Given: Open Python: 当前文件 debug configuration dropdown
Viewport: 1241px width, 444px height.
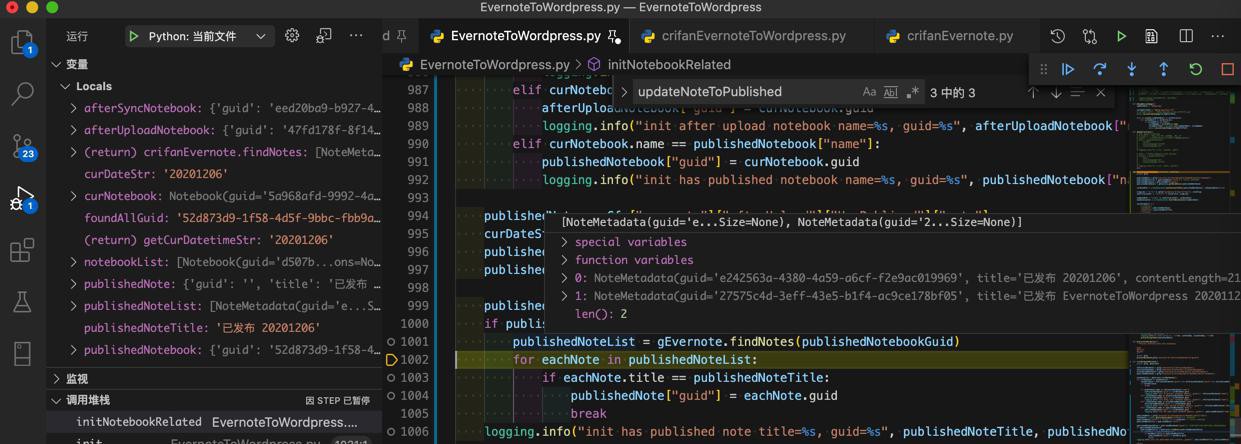Looking at the screenshot, I should pyautogui.click(x=210, y=36).
